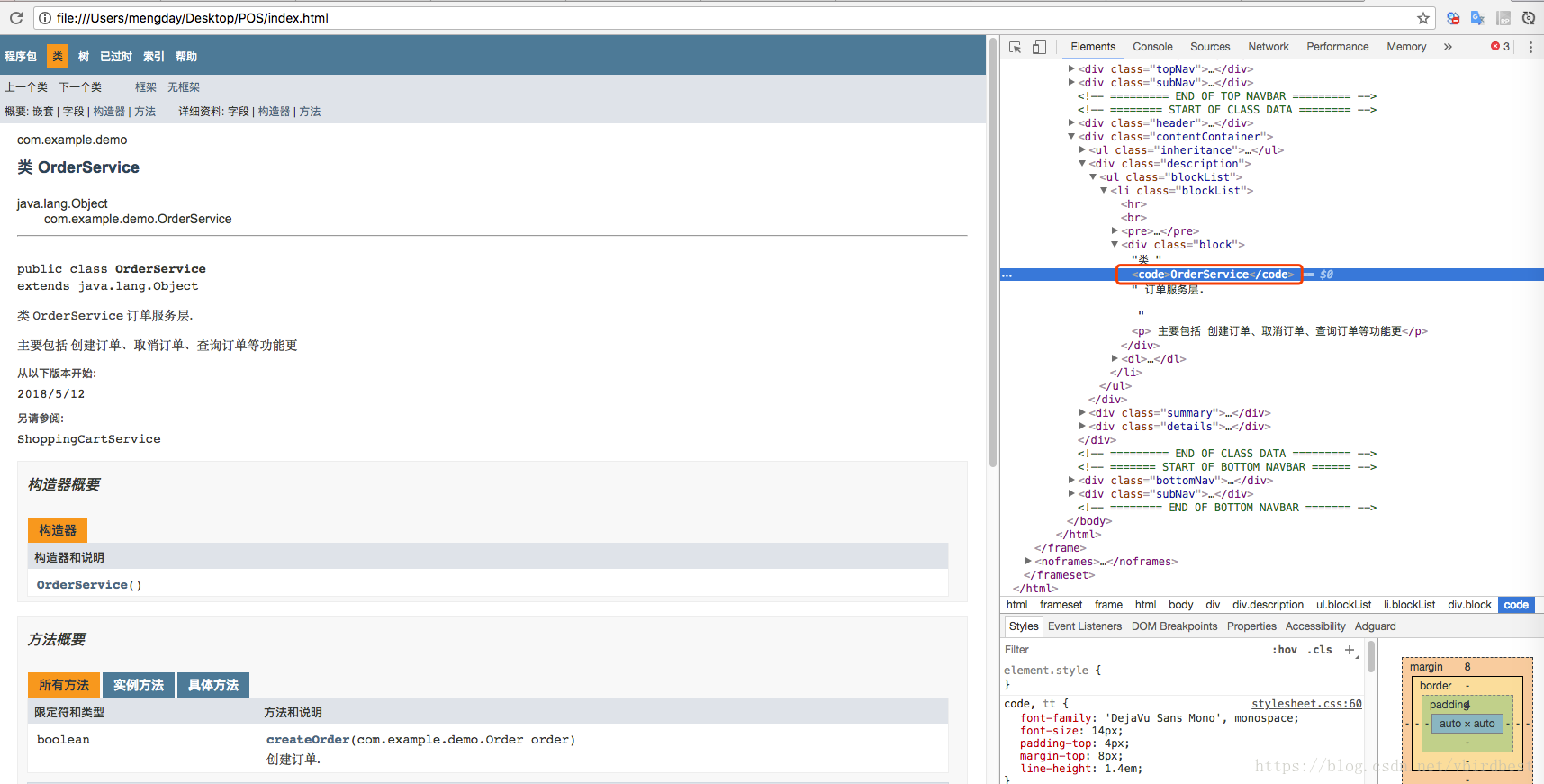Open the stylesheet.css:60 source link
1544x784 pixels.
[x=1306, y=704]
